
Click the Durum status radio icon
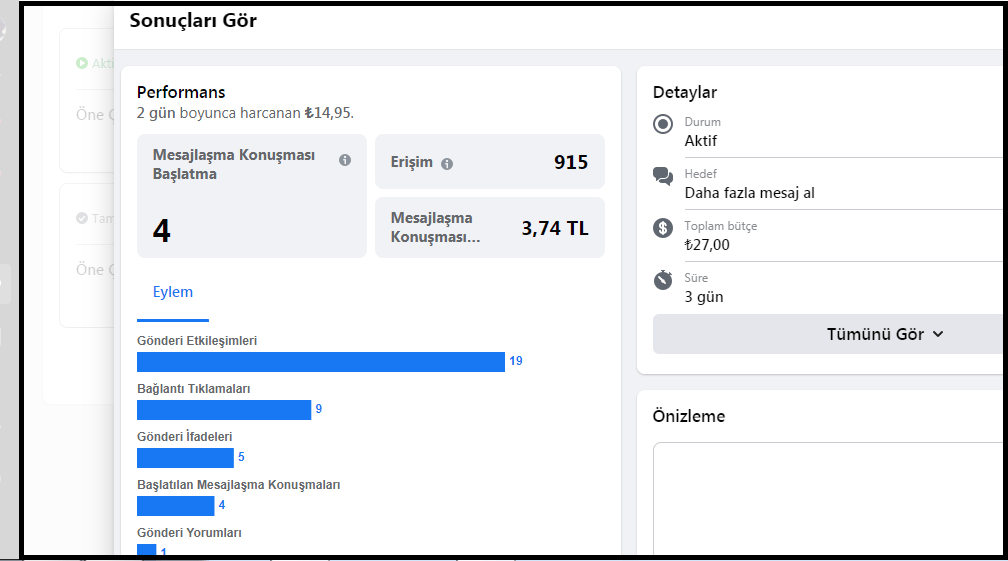click(x=663, y=124)
